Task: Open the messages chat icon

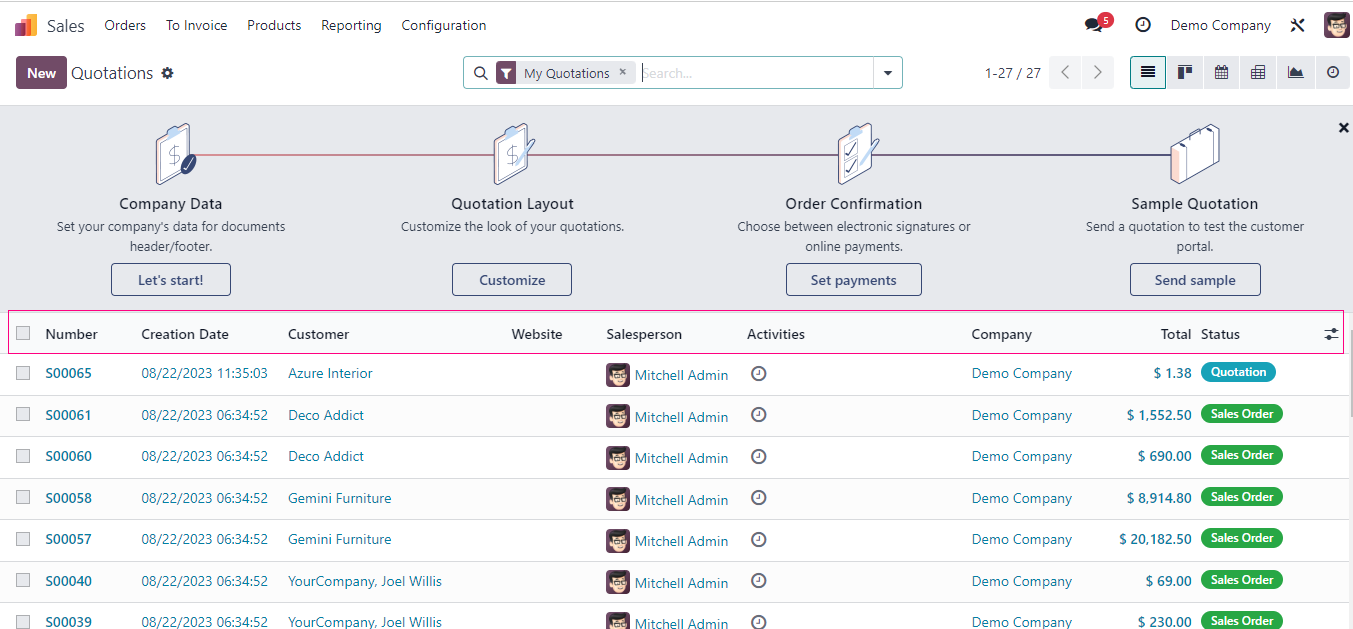Action: click(1094, 25)
